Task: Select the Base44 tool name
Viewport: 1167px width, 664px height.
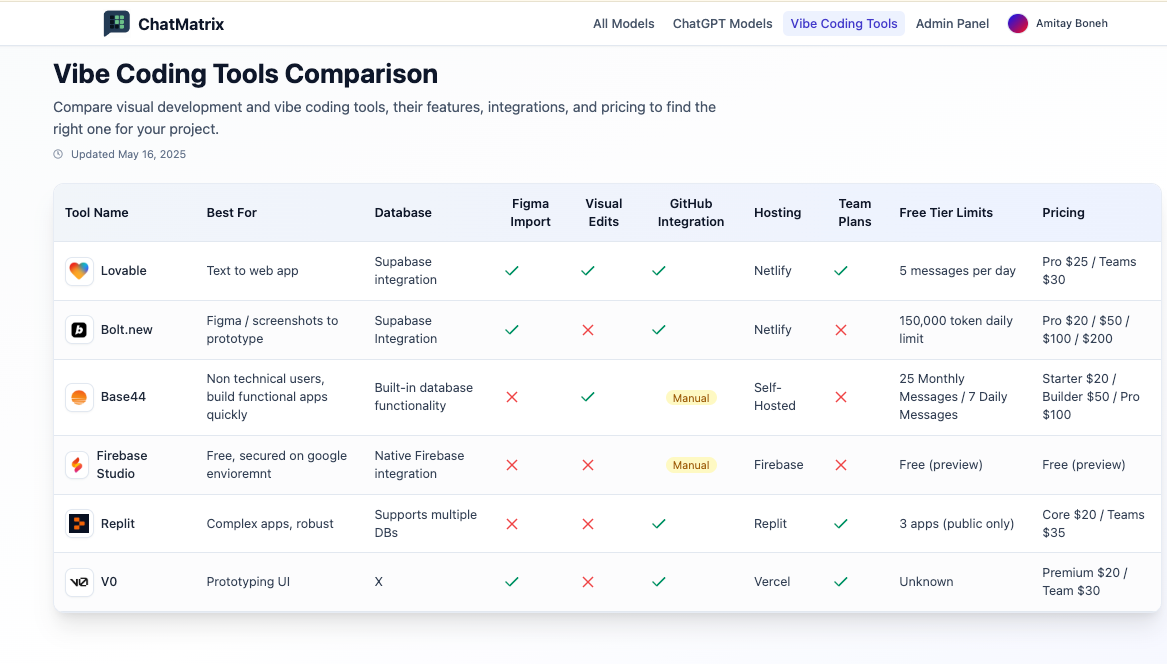Action: 124,397
